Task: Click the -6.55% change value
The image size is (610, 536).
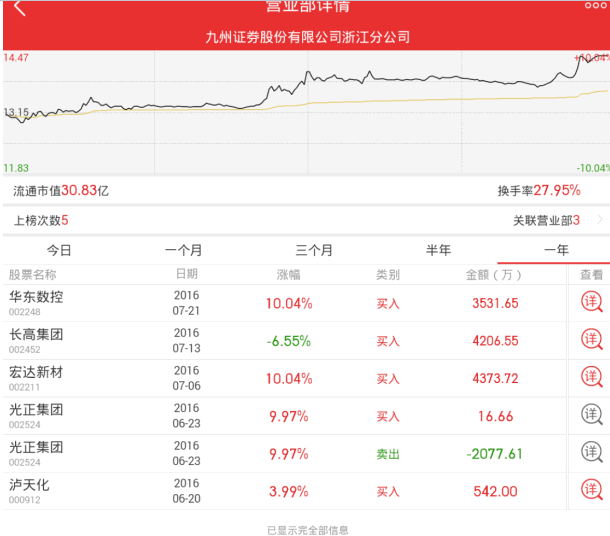Action: pos(289,341)
